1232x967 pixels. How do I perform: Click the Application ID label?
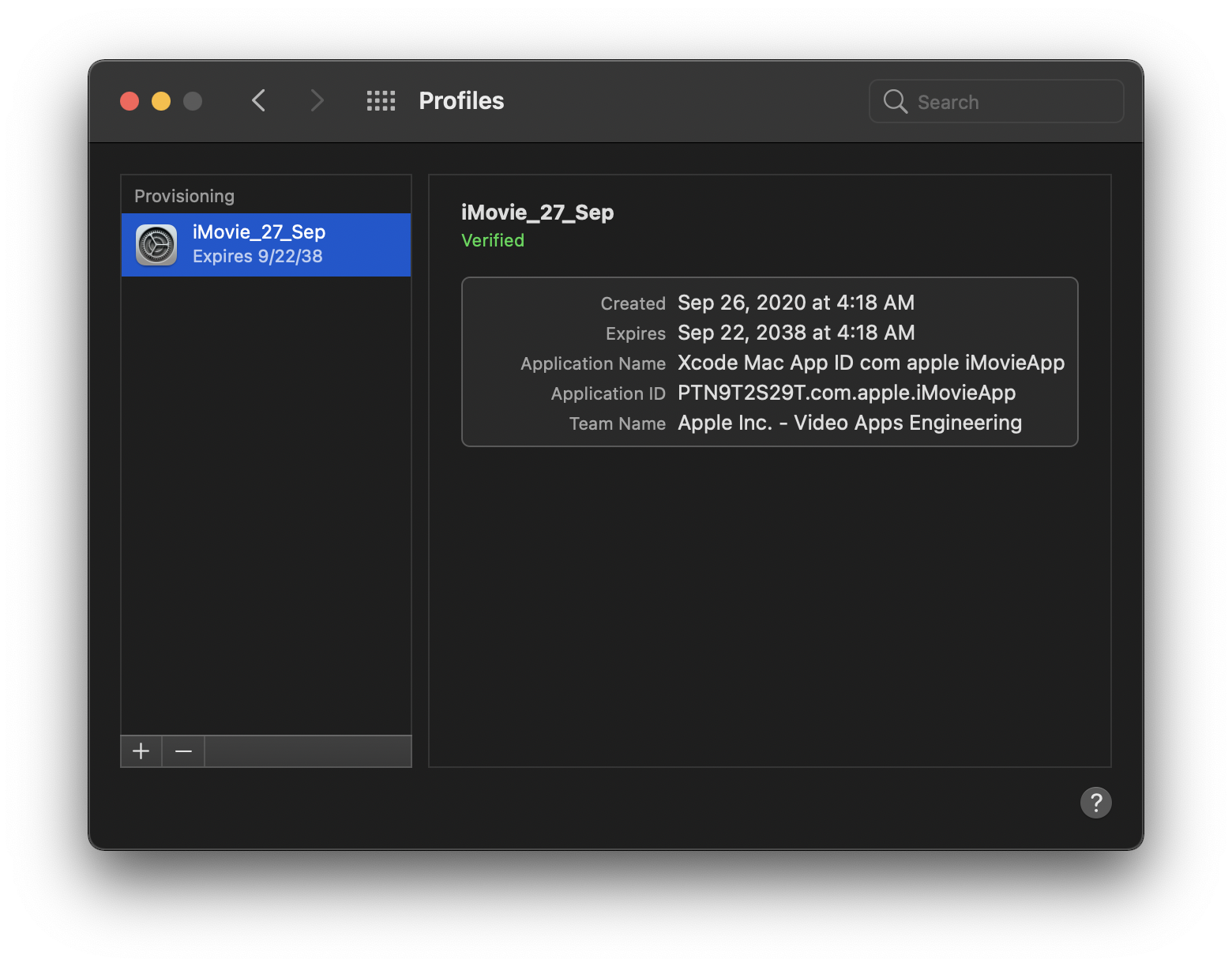click(x=608, y=393)
